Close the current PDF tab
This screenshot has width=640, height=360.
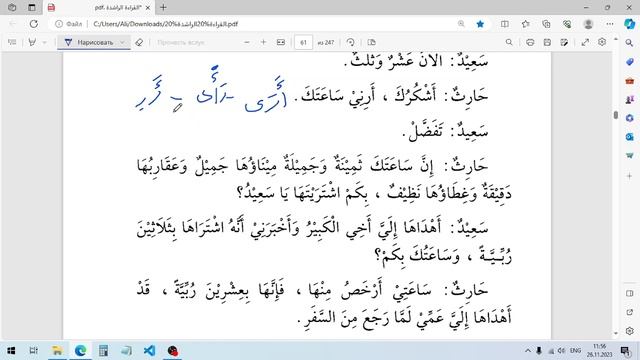[148, 7]
